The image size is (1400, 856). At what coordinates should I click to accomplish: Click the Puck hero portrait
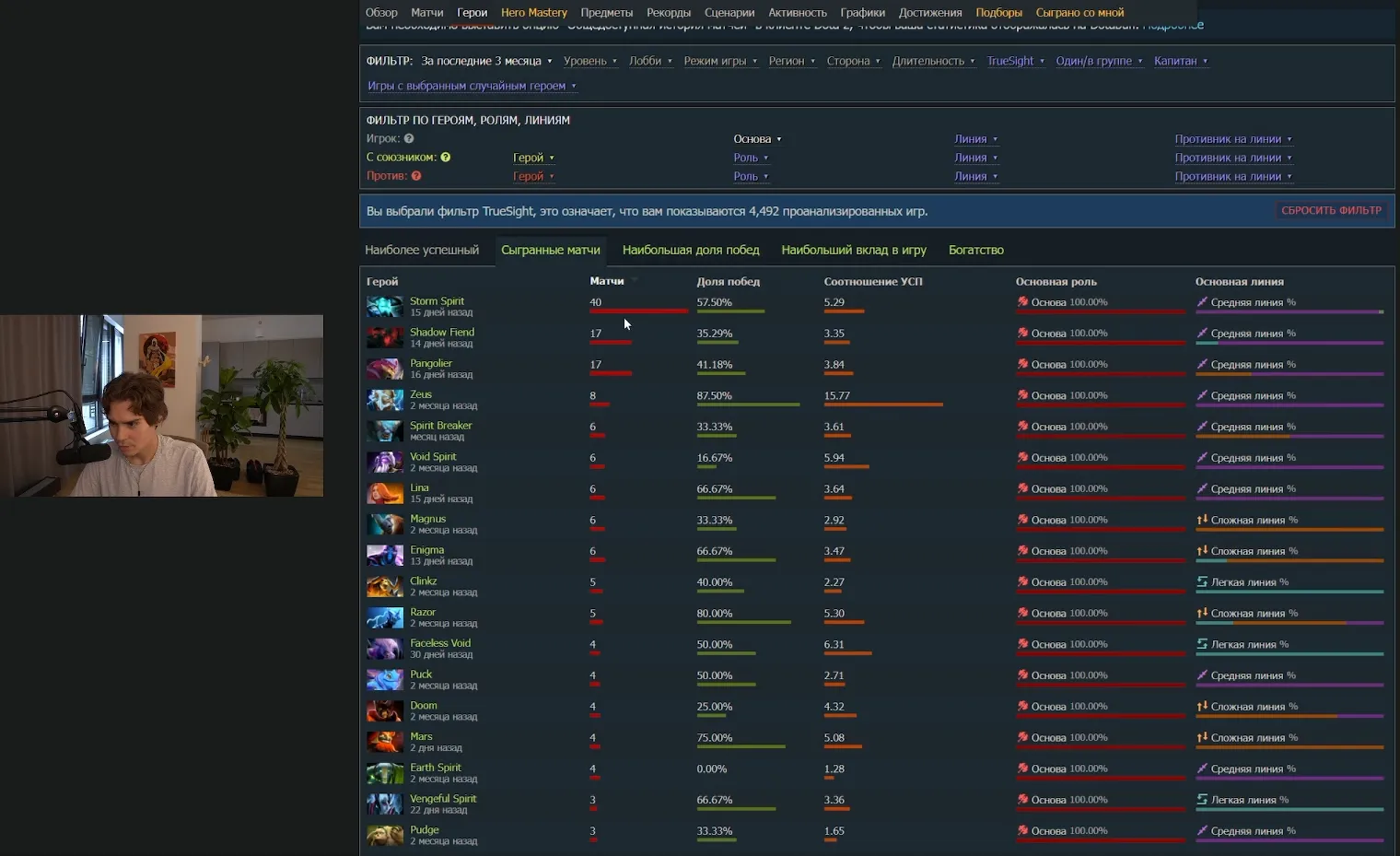click(x=385, y=679)
